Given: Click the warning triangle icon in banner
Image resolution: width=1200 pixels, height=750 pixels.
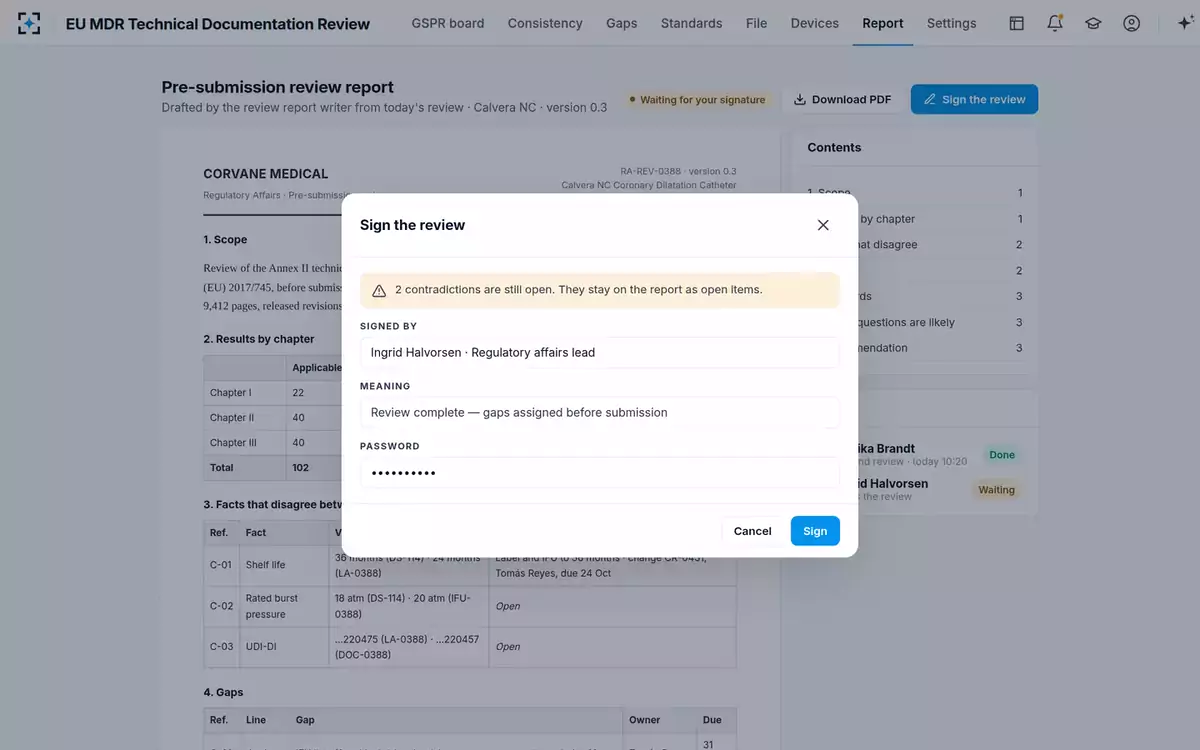Looking at the screenshot, I should pyautogui.click(x=379, y=290).
